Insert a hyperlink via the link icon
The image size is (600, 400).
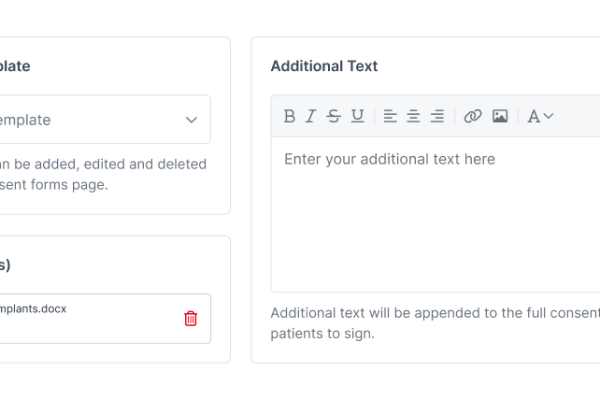click(x=473, y=116)
